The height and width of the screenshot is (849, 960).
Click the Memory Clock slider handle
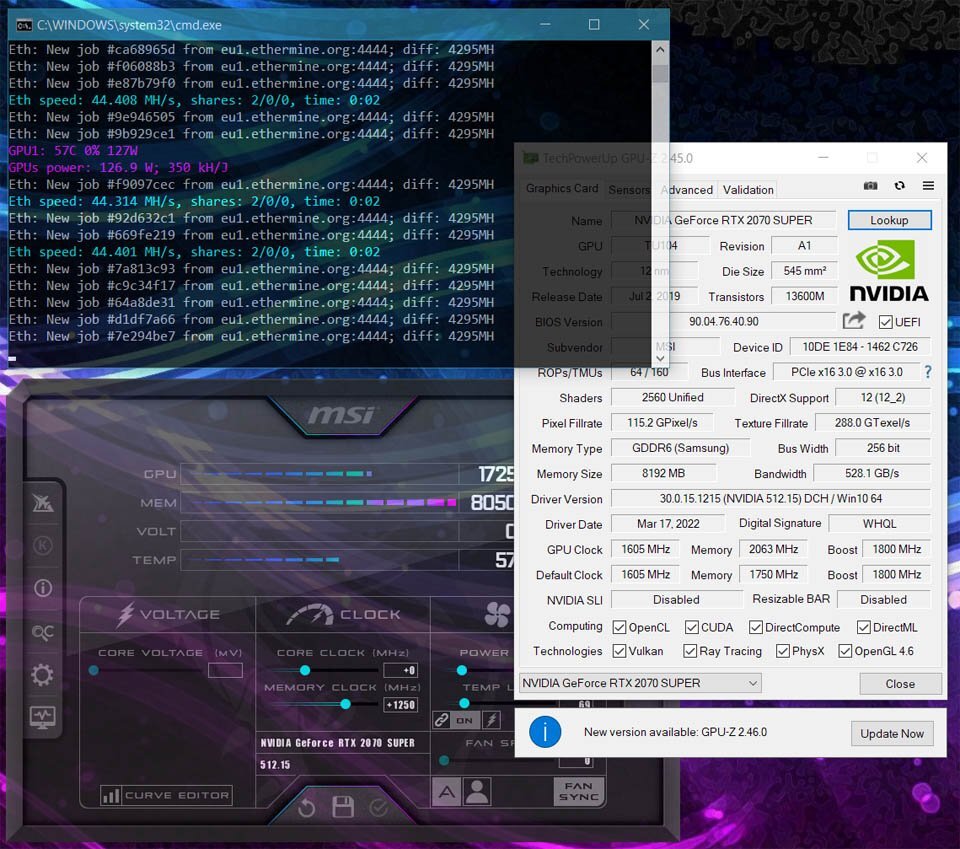pos(345,704)
